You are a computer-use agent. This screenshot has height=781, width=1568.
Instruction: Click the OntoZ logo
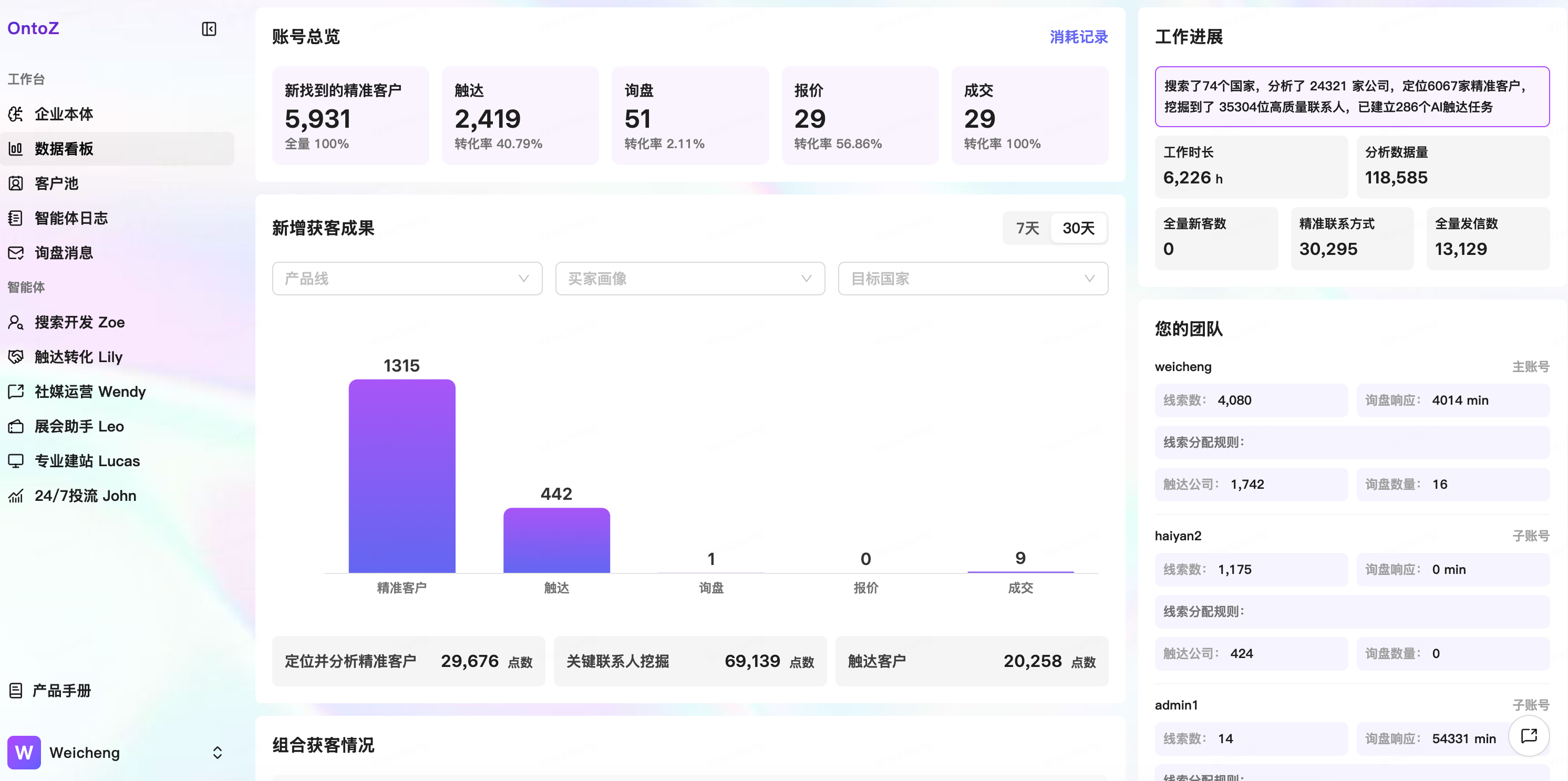[x=34, y=28]
